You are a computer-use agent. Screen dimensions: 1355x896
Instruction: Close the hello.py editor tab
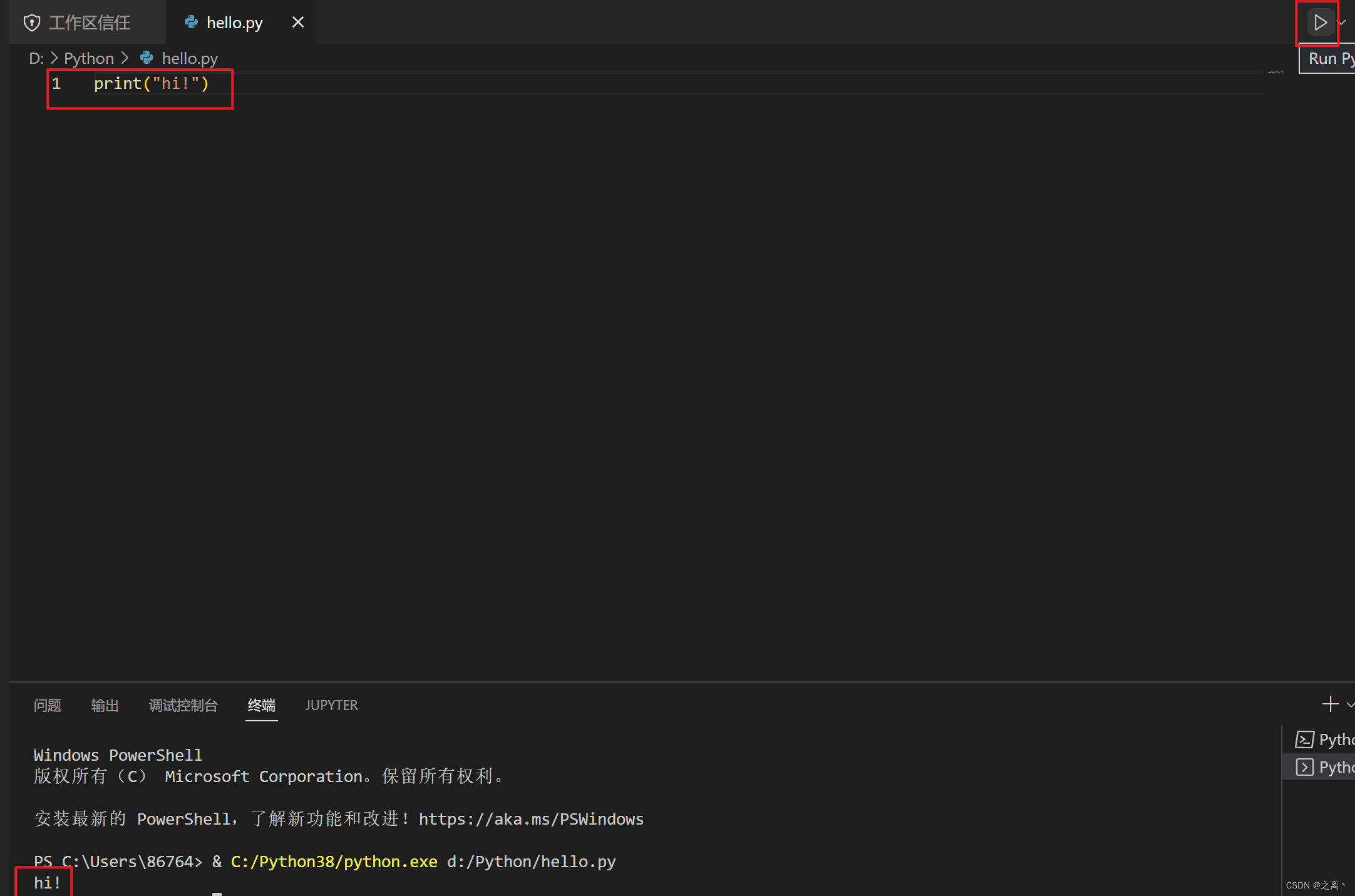pos(298,23)
